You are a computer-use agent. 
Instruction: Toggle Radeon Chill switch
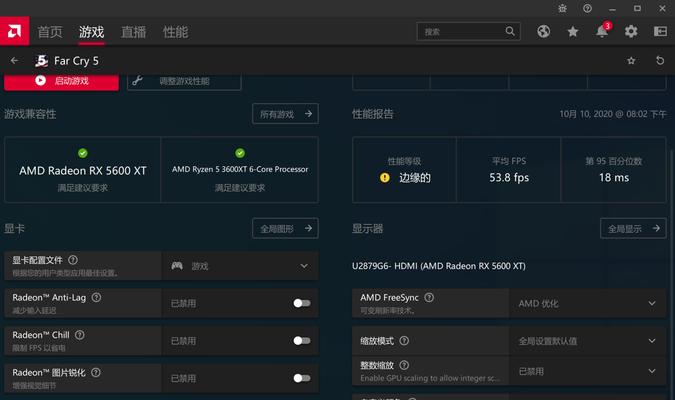tap(302, 341)
